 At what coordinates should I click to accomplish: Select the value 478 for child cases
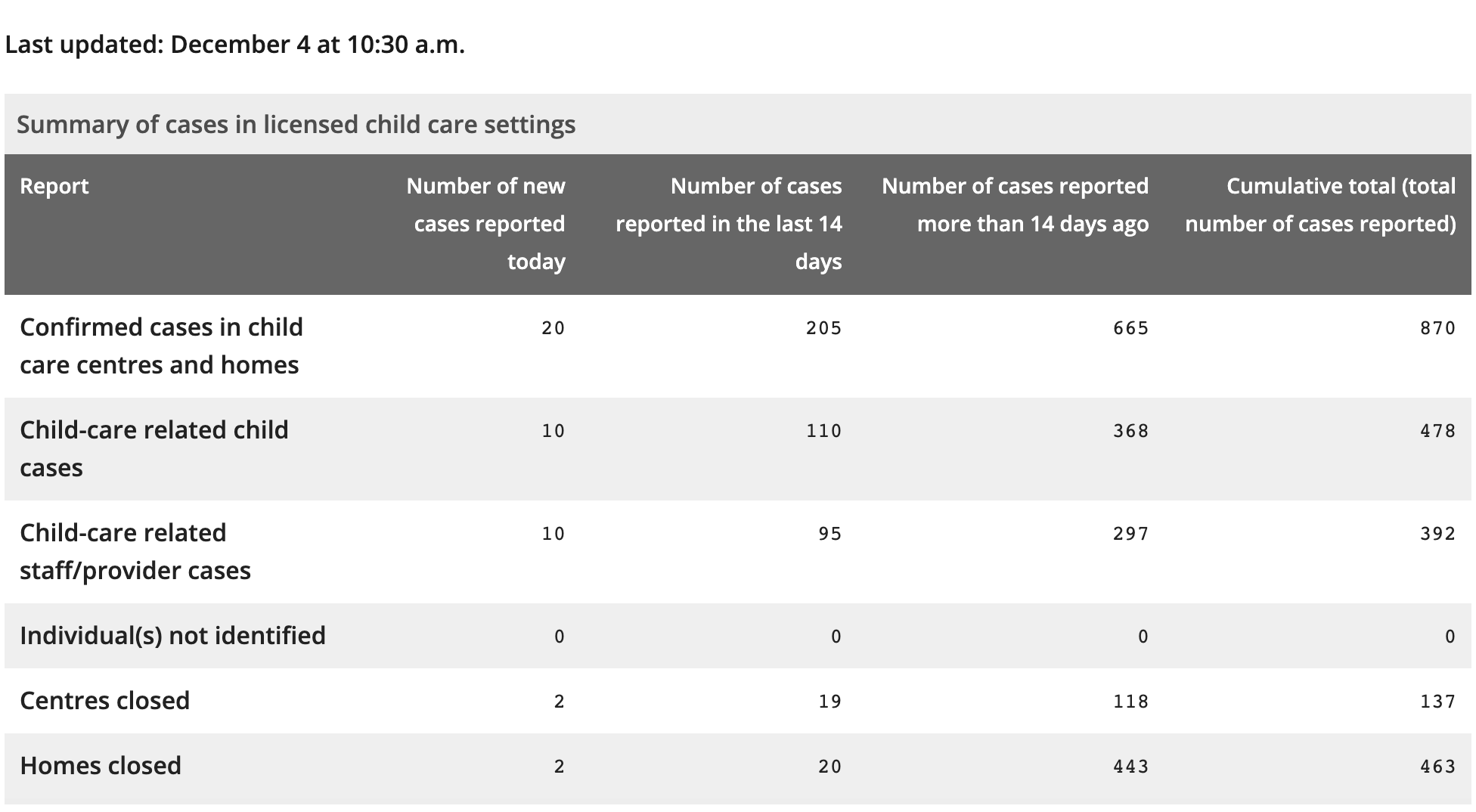tap(1438, 431)
